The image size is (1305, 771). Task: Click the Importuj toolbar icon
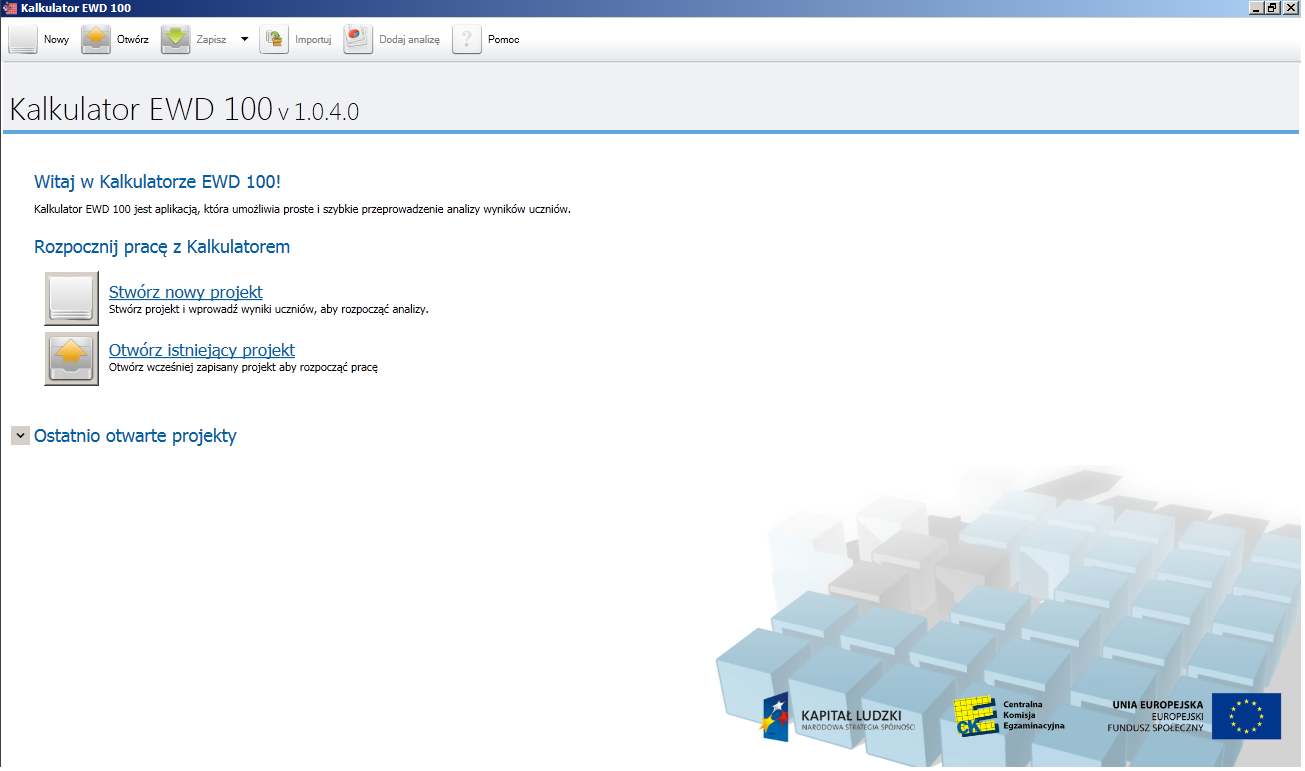point(274,39)
